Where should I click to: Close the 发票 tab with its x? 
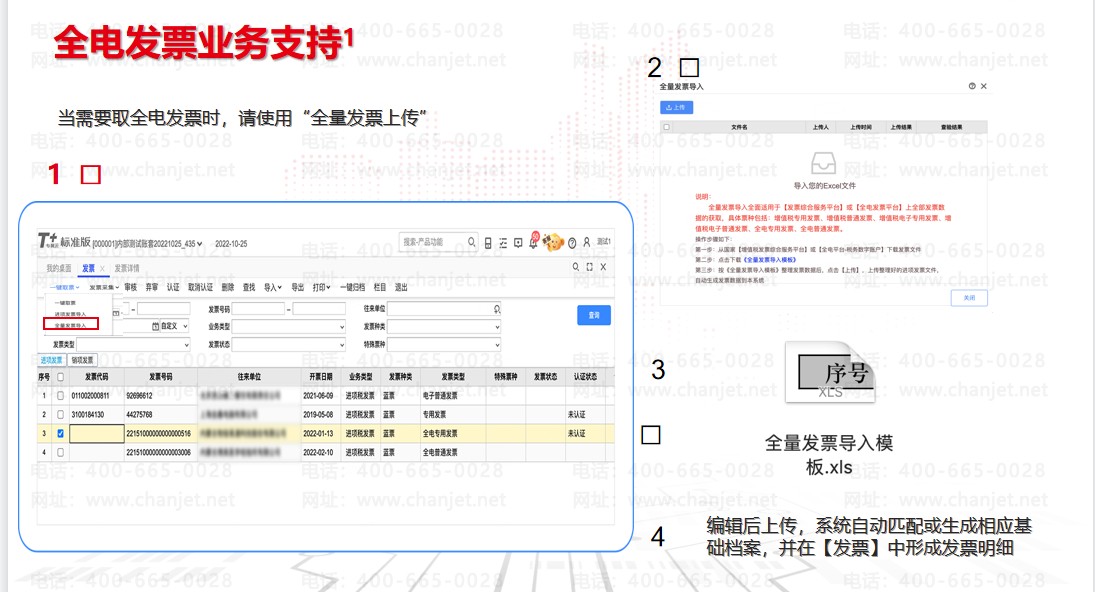point(102,268)
